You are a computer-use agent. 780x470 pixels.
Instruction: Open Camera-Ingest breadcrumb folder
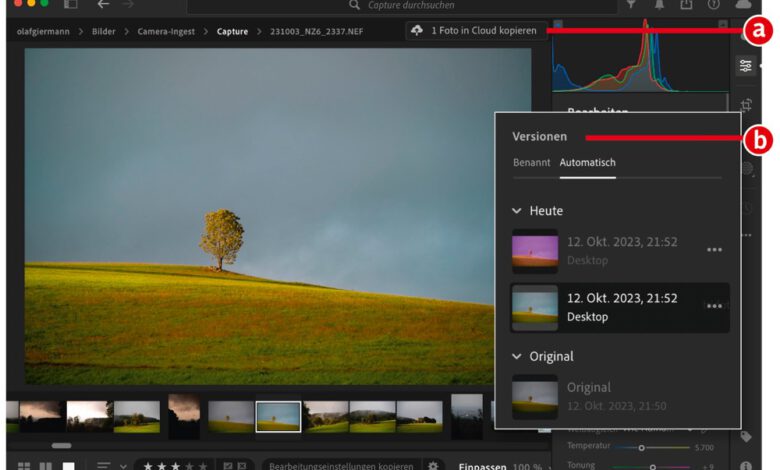pos(166,31)
